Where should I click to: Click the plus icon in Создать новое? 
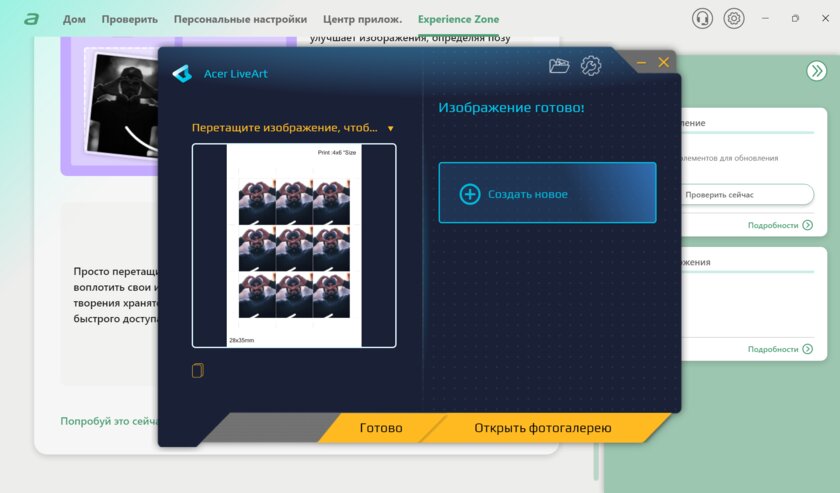(470, 194)
